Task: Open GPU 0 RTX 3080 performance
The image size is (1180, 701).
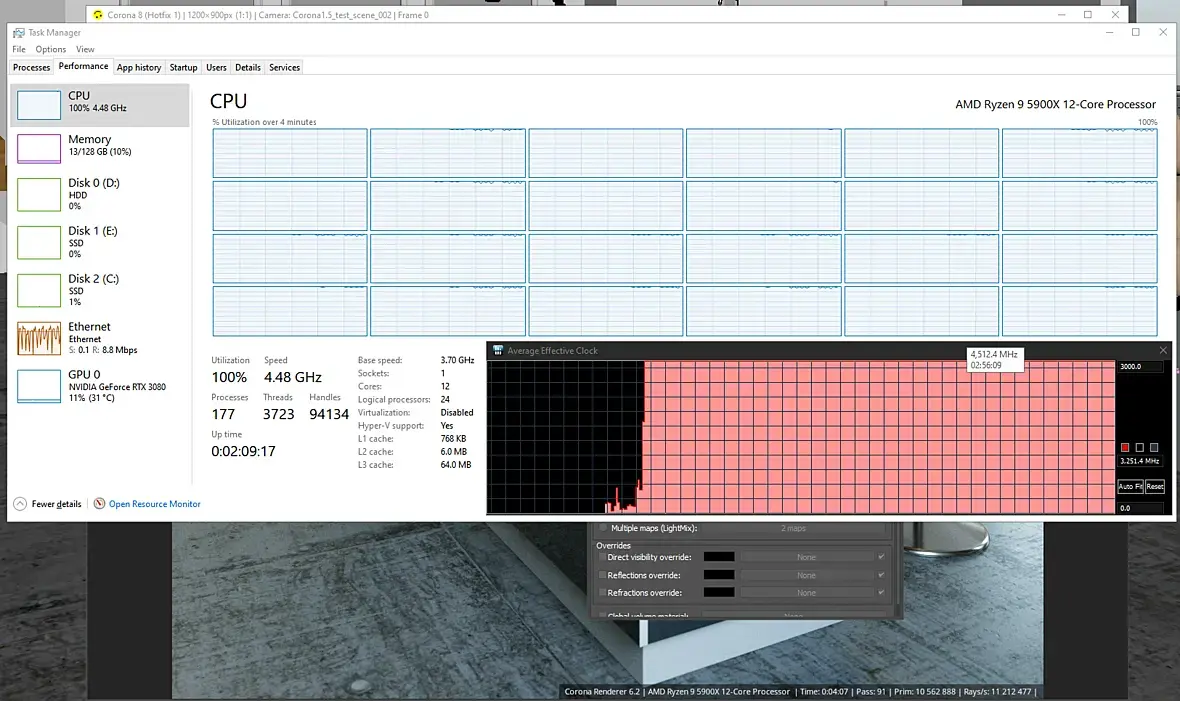Action: pos(99,386)
